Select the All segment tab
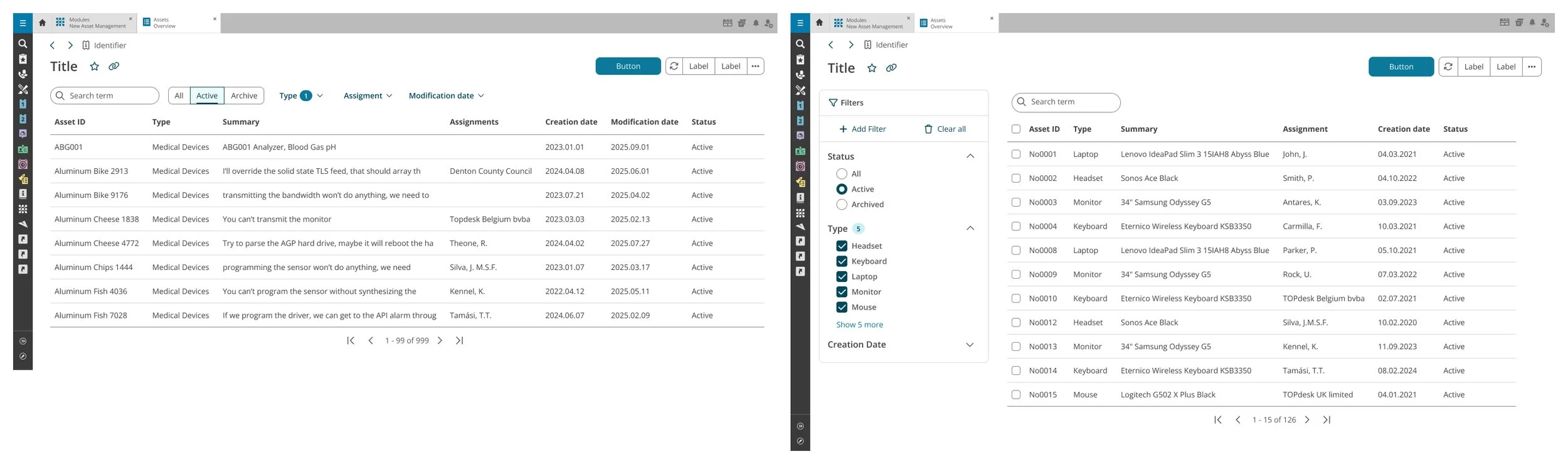 (179, 95)
